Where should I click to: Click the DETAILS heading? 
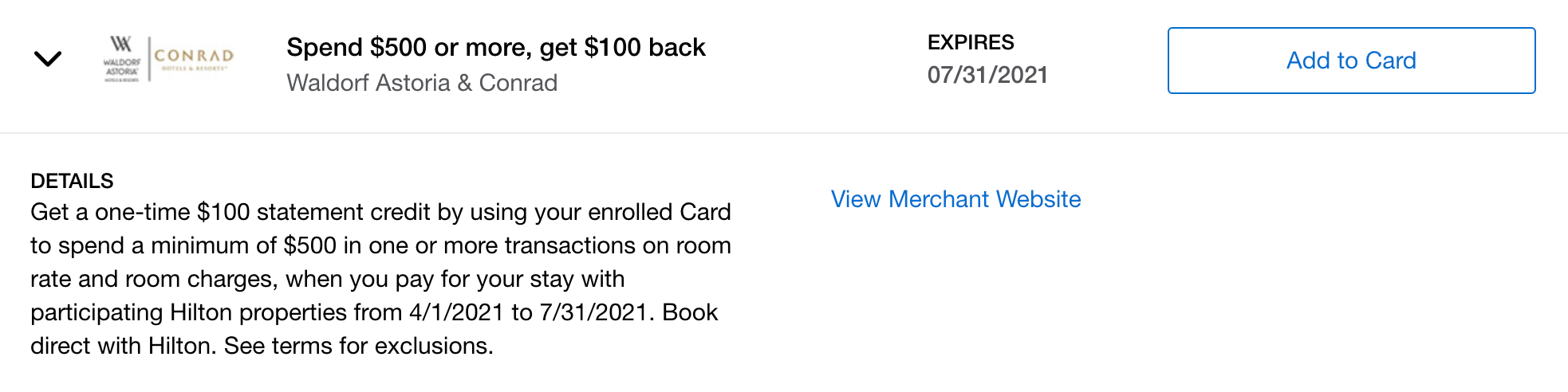72,181
